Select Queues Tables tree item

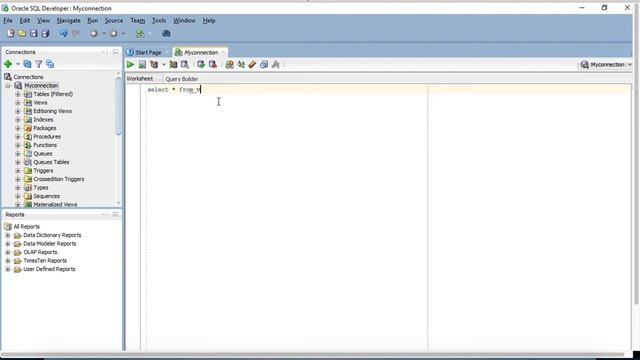coord(51,162)
